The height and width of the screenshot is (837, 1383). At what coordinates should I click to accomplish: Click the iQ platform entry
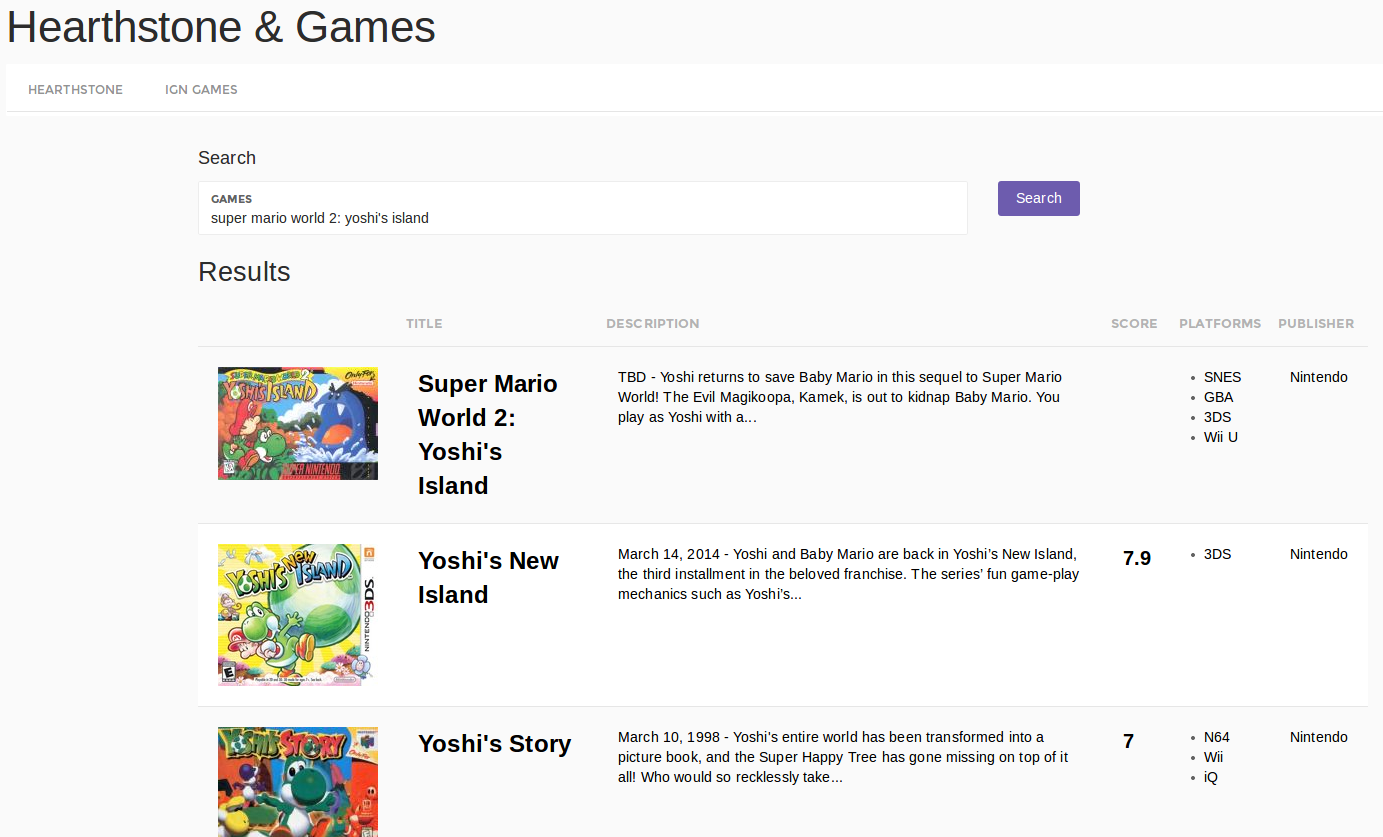click(1211, 777)
